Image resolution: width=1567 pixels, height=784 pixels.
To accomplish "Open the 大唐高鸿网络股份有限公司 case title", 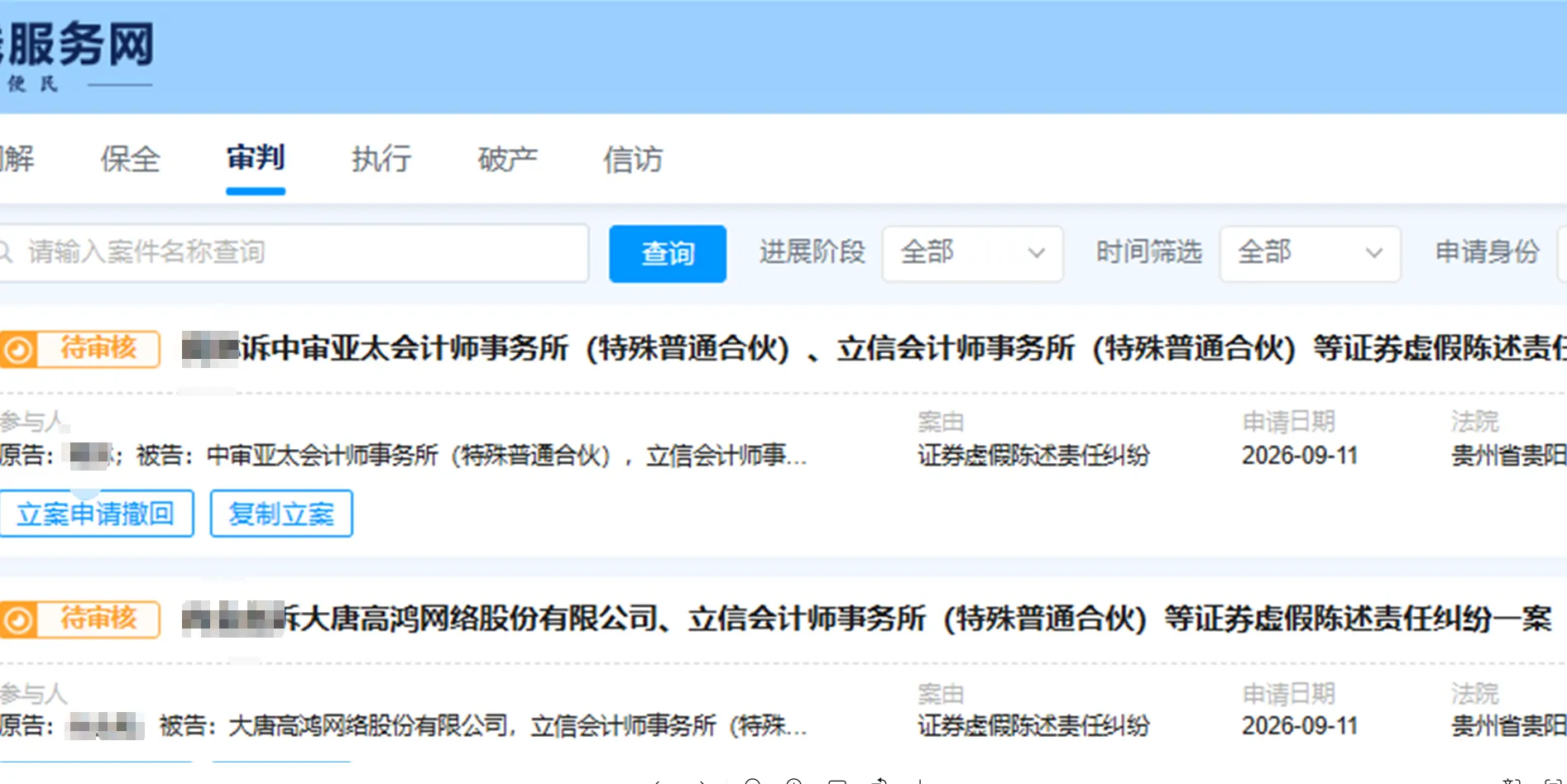I will click(867, 619).
